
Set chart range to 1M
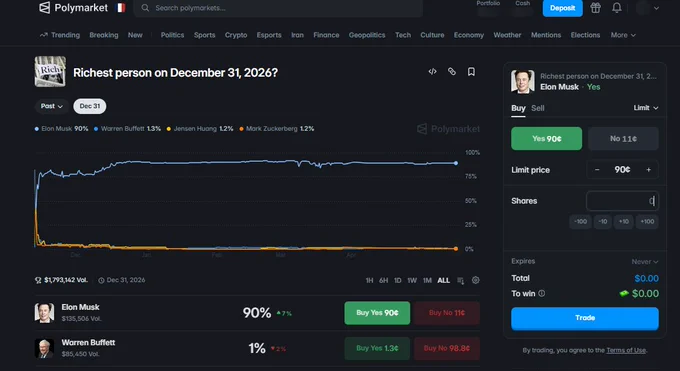(427, 281)
